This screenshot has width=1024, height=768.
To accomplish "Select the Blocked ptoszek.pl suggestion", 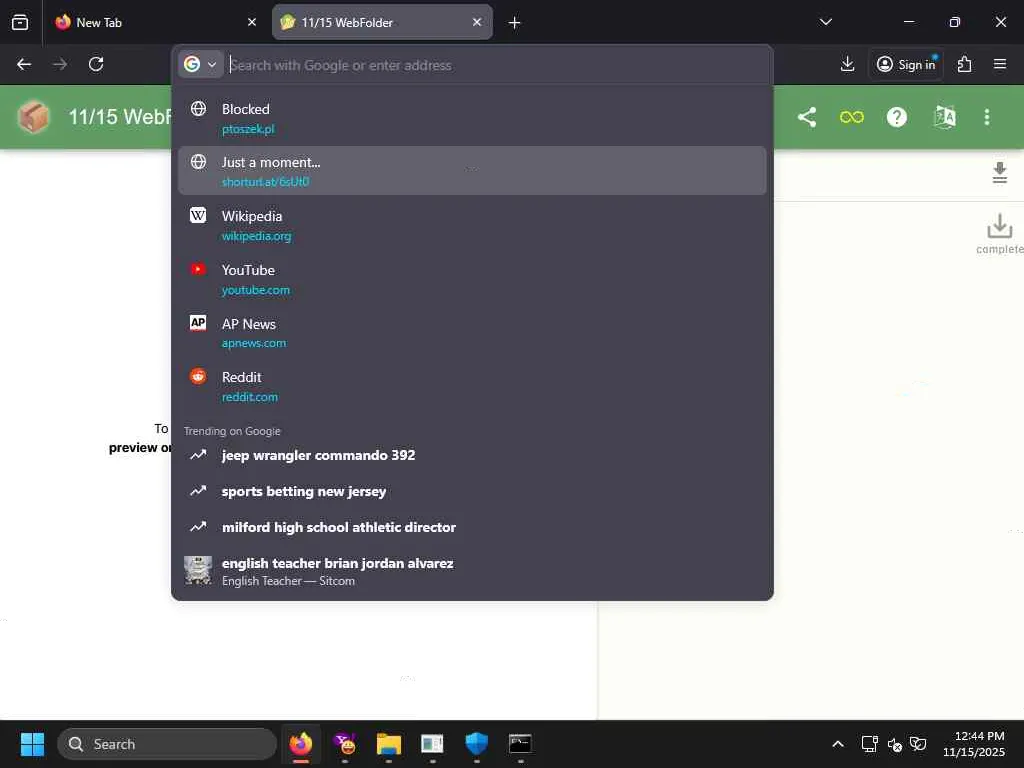I will [472, 118].
